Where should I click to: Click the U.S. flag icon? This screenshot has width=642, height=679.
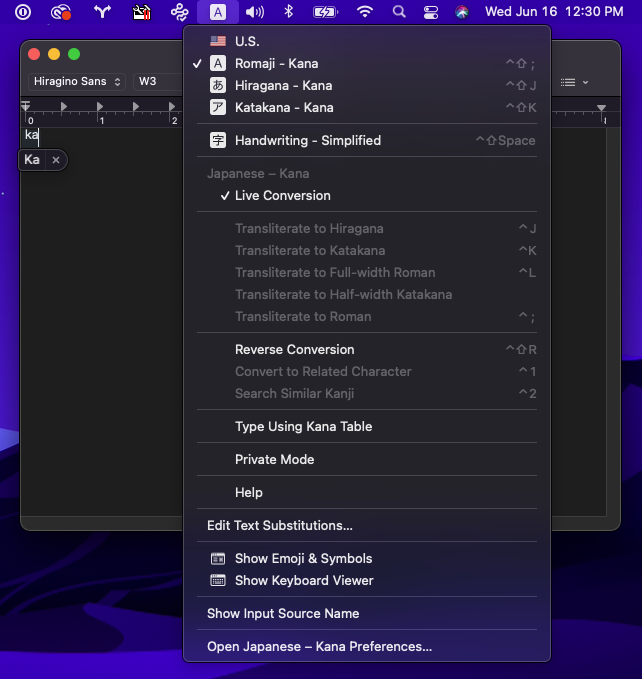tap(218, 41)
